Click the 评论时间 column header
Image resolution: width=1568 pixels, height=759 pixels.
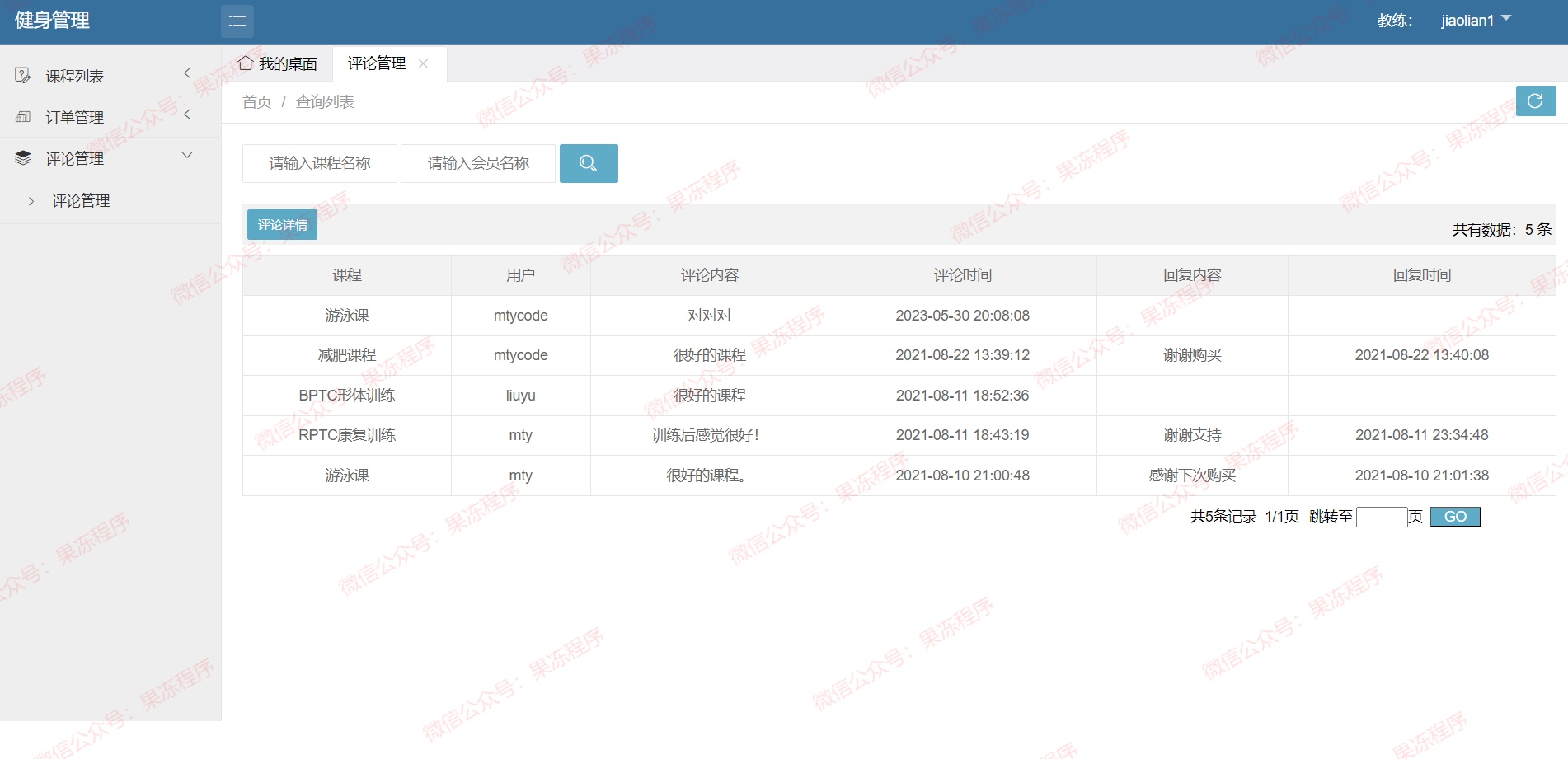coord(963,275)
